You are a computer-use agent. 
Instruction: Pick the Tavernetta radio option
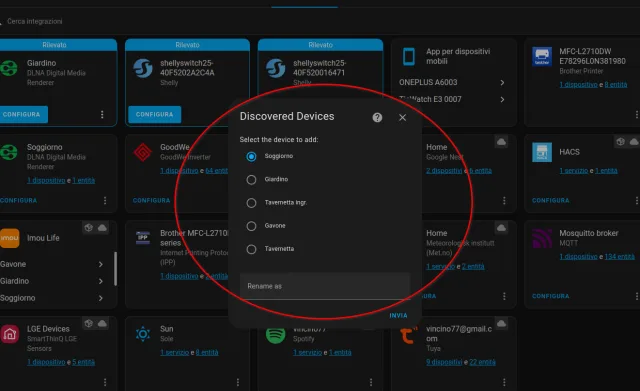251,249
